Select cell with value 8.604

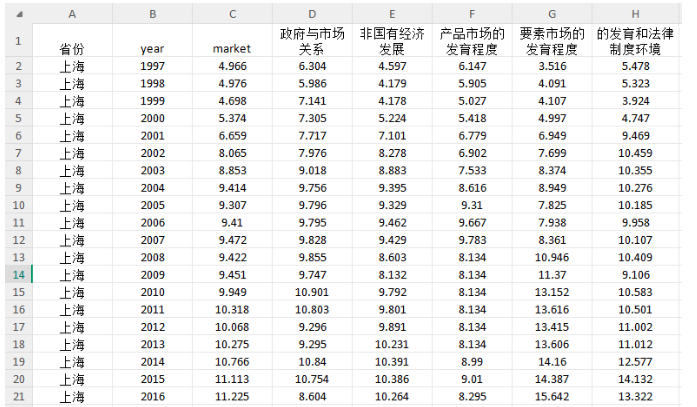[312, 396]
